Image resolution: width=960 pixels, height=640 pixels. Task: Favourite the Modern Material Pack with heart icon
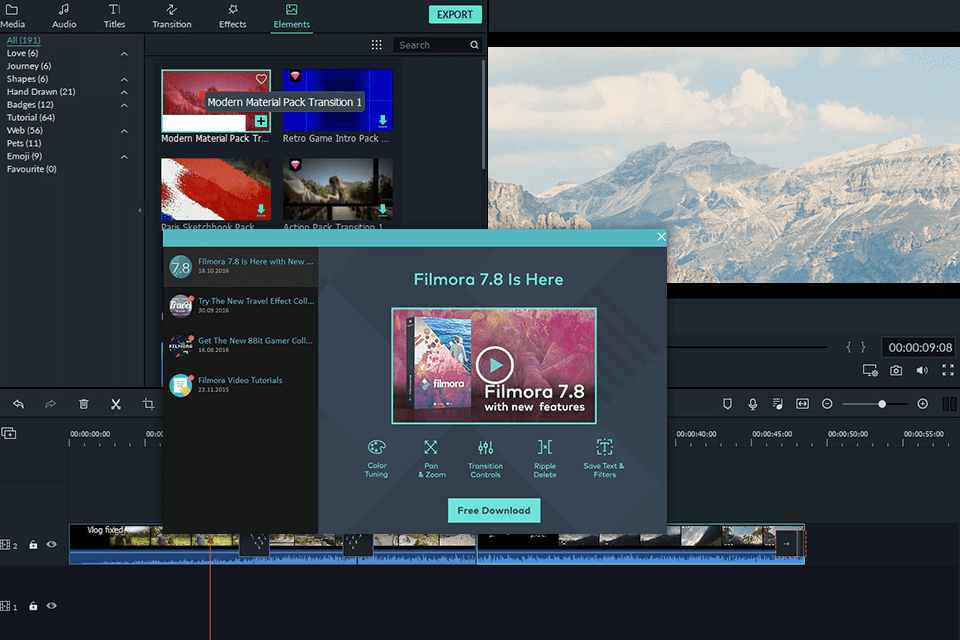tap(261, 79)
